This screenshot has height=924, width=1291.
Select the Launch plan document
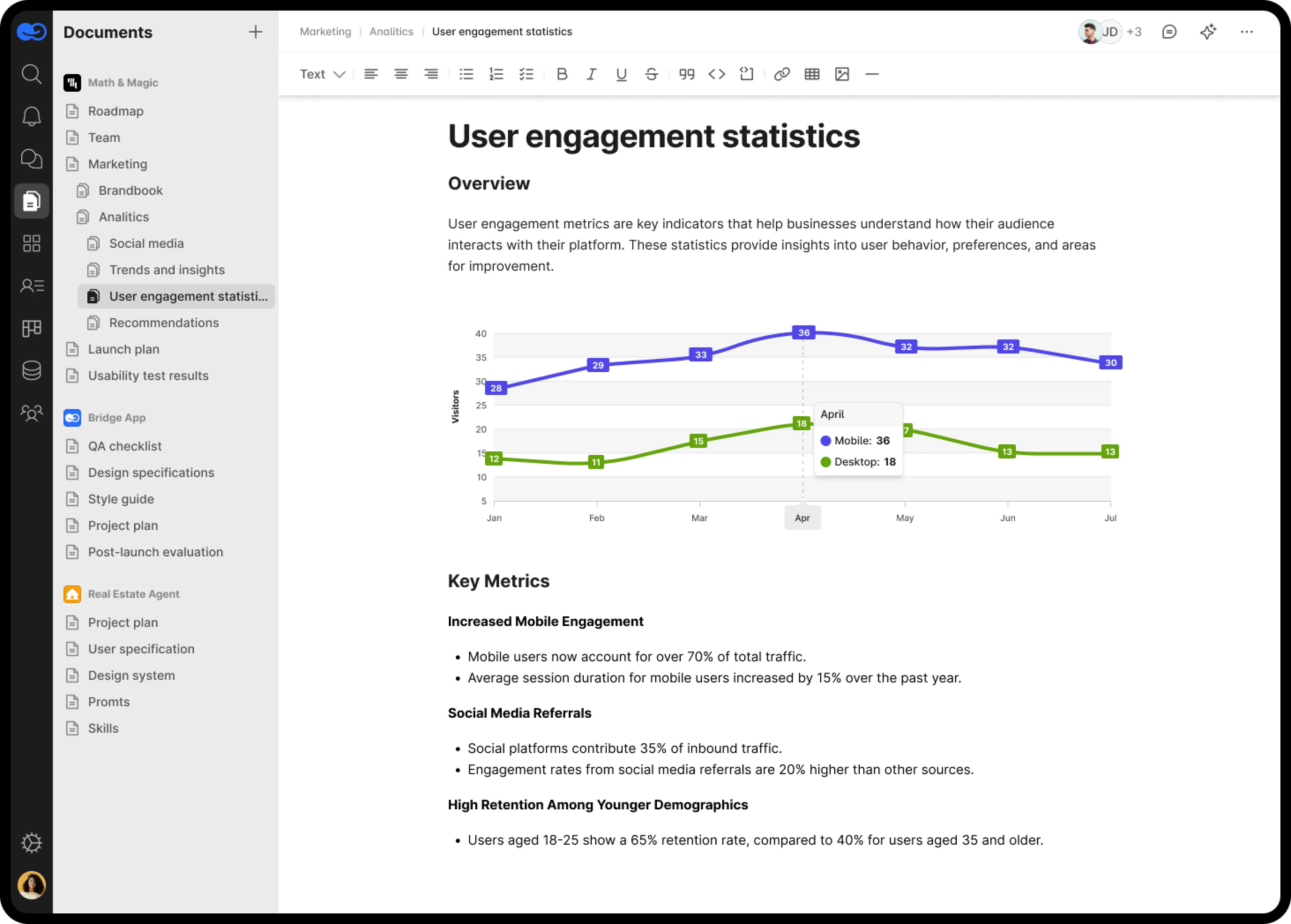click(123, 349)
